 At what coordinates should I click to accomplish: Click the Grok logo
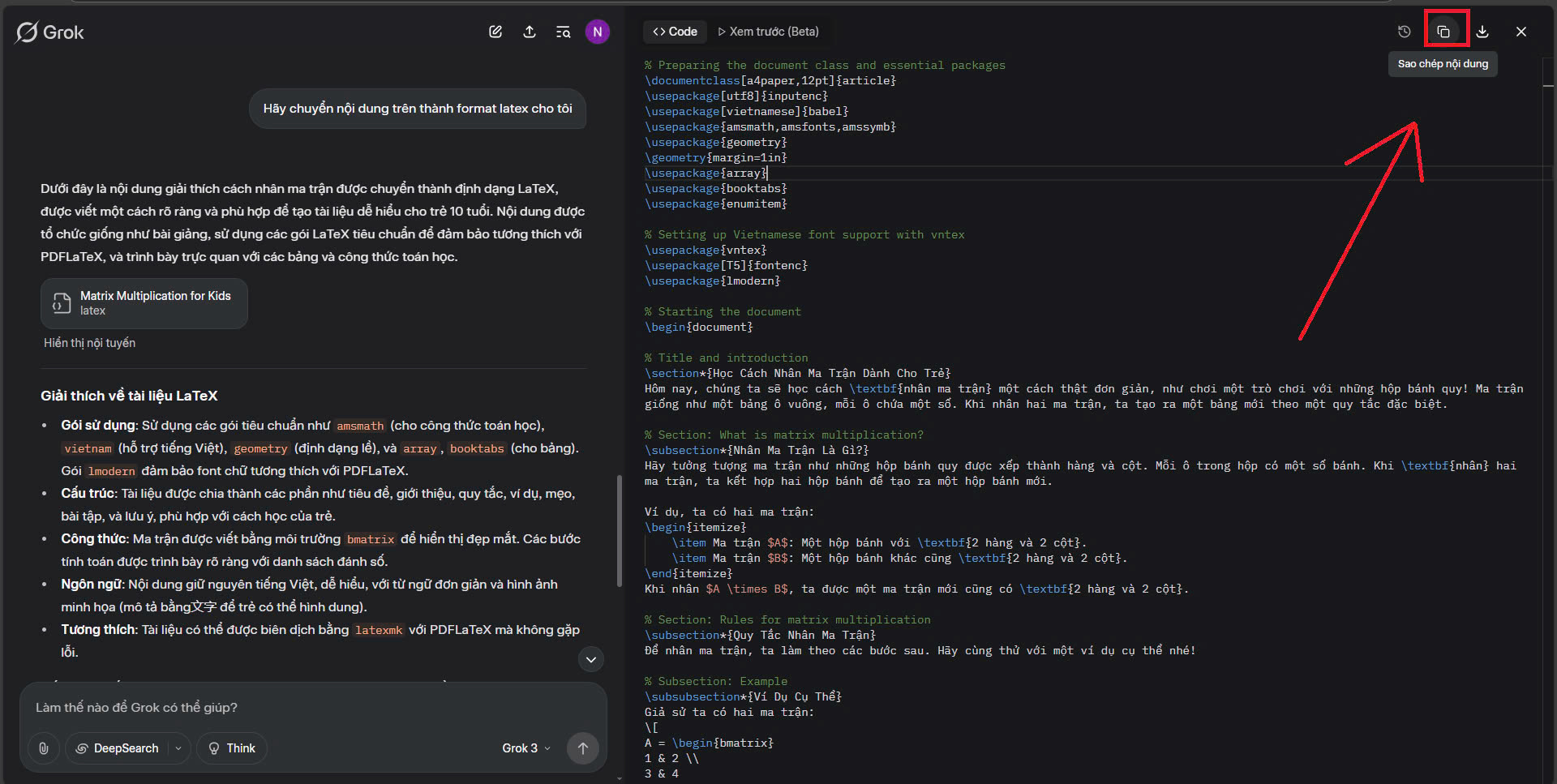click(x=50, y=32)
